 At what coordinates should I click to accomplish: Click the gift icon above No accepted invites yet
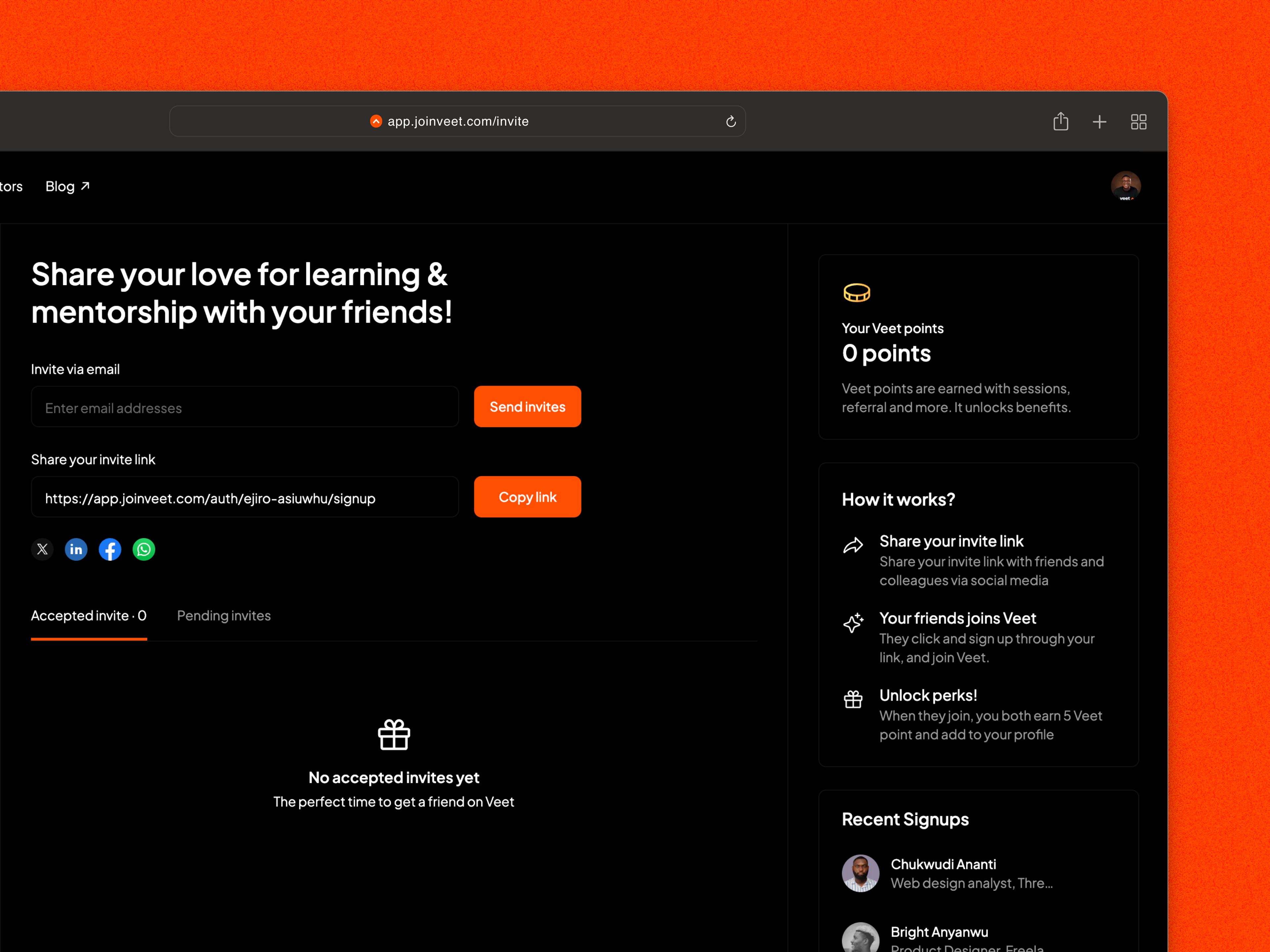point(394,734)
